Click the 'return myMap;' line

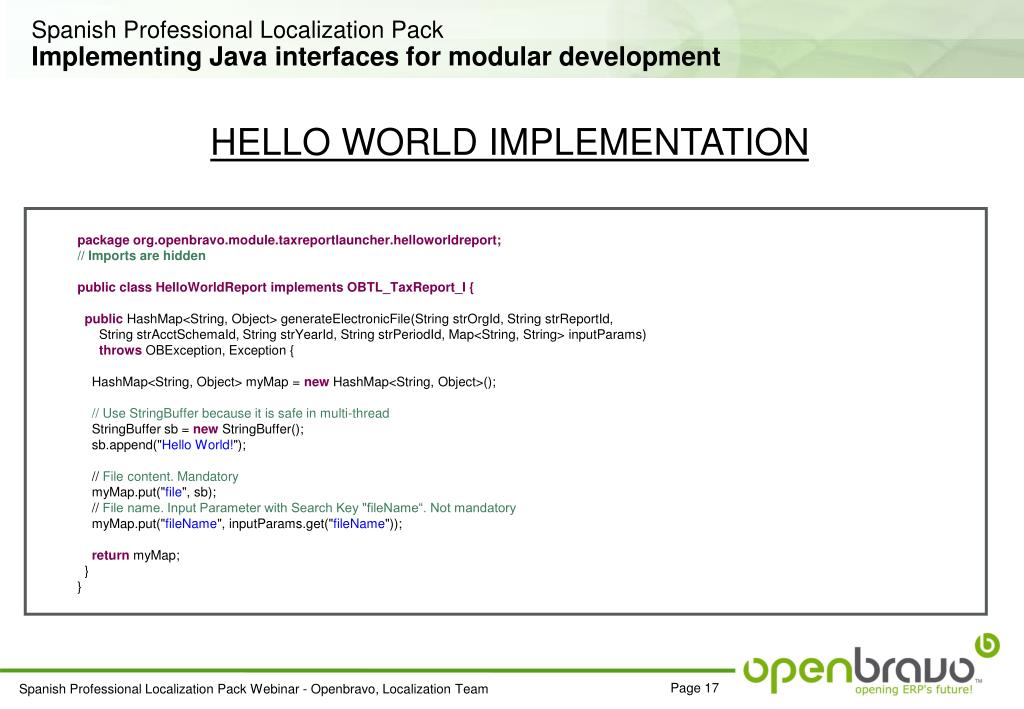point(135,556)
